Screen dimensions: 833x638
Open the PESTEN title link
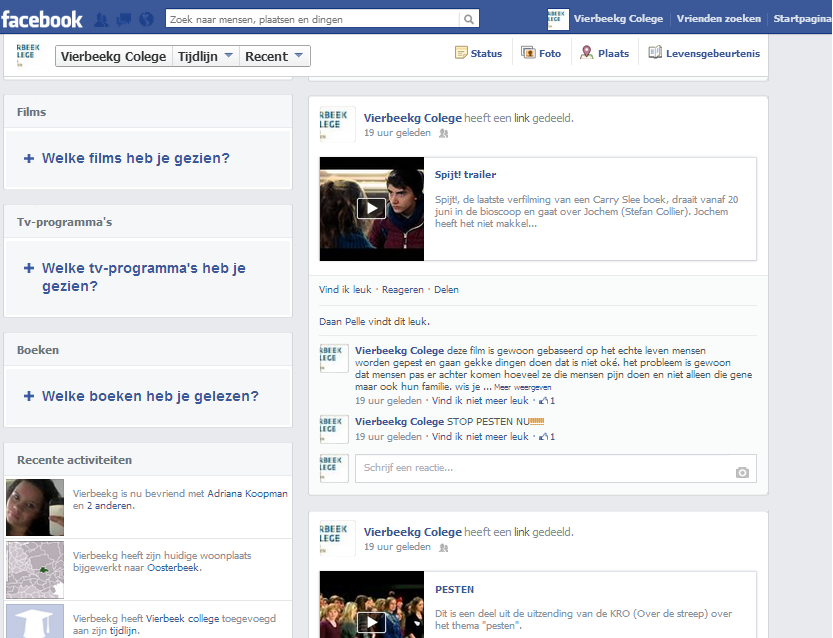454,590
